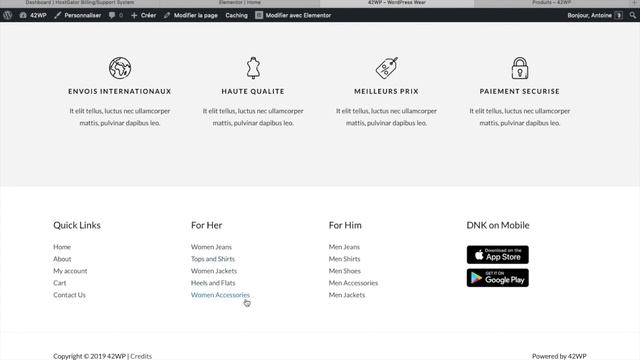Image resolution: width=640 pixels, height=360 pixels.
Task: Switch to the HostGator Billing browser tab
Action: pos(80,3)
